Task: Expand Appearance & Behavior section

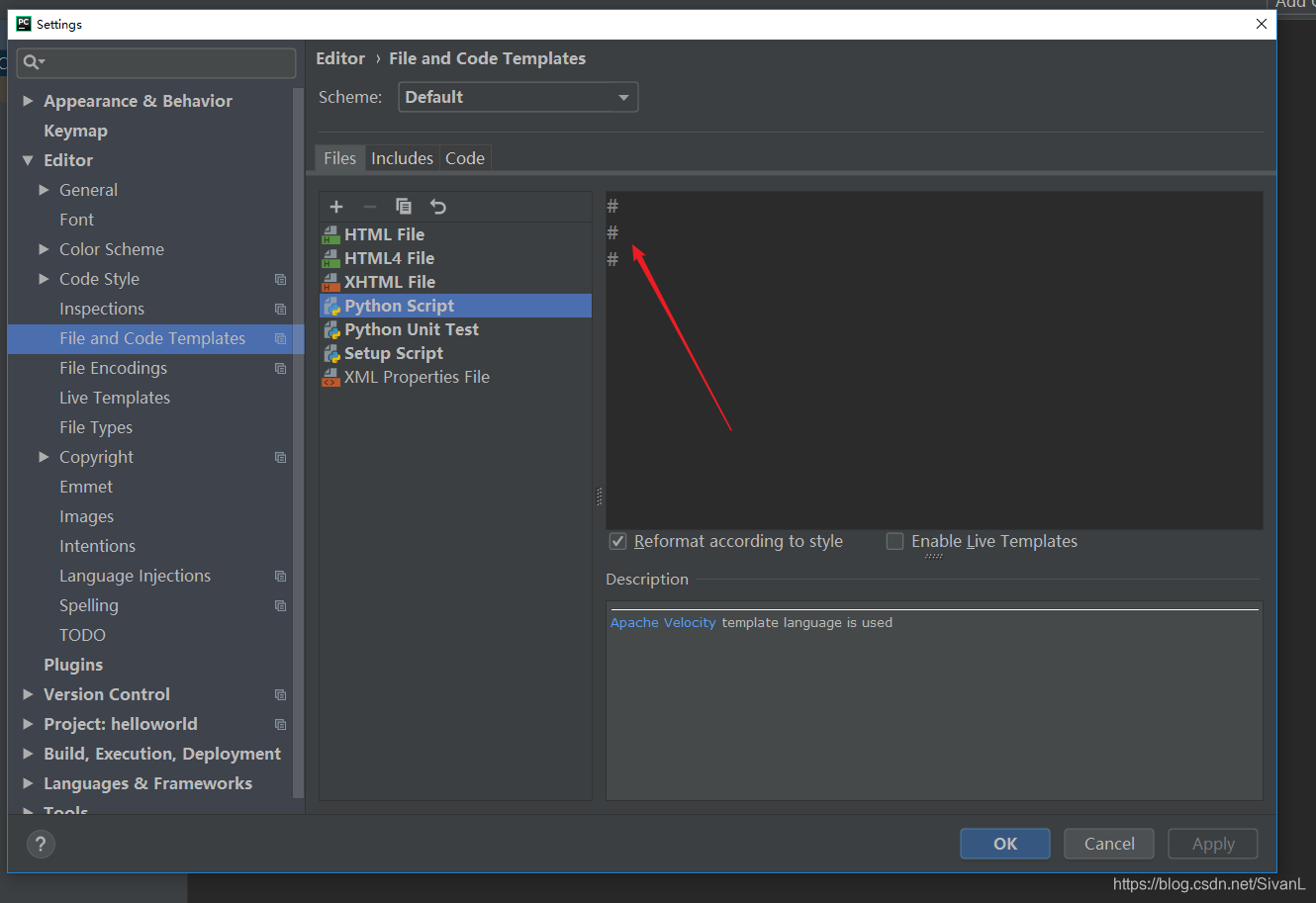Action: tap(28, 101)
